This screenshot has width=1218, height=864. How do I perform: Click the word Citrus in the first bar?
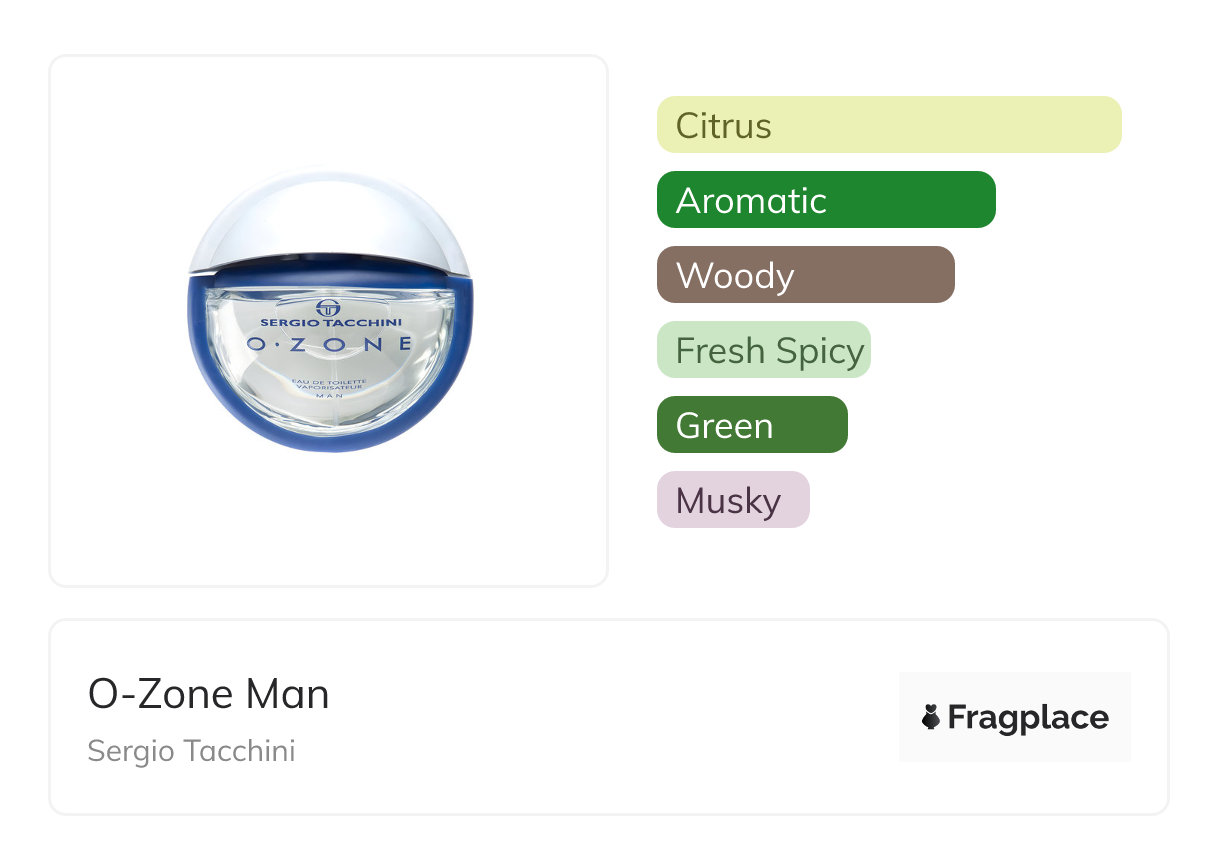tap(724, 126)
